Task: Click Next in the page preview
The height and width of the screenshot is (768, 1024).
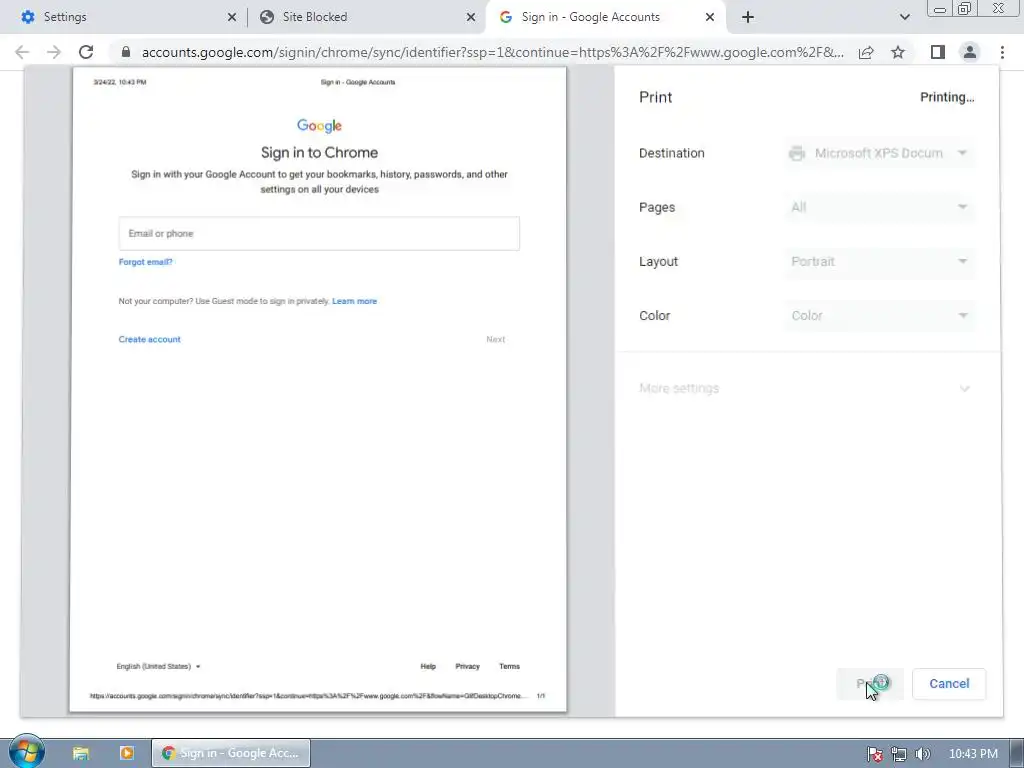Action: coord(496,340)
